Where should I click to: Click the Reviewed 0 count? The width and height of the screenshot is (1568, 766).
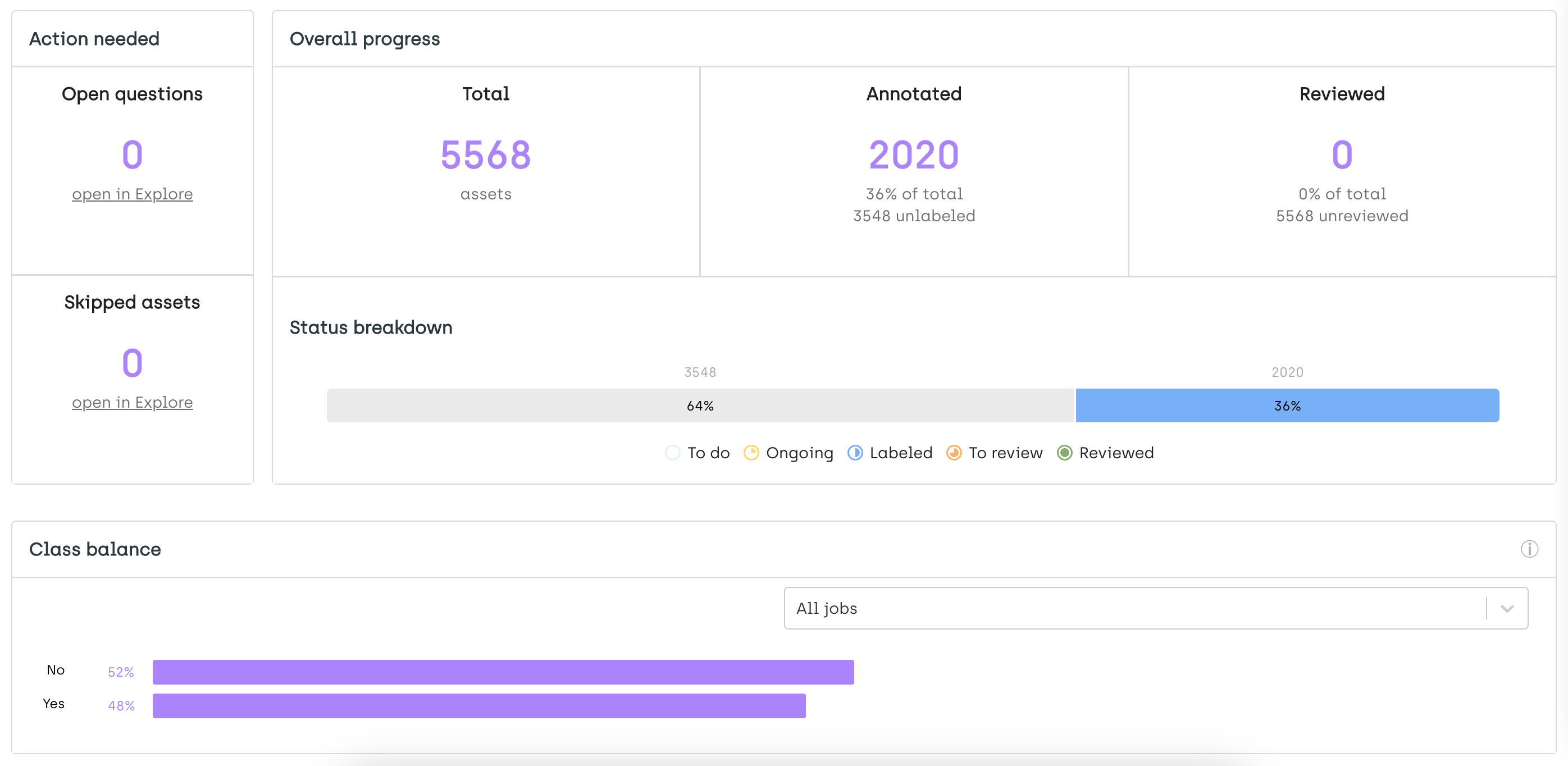(x=1342, y=154)
